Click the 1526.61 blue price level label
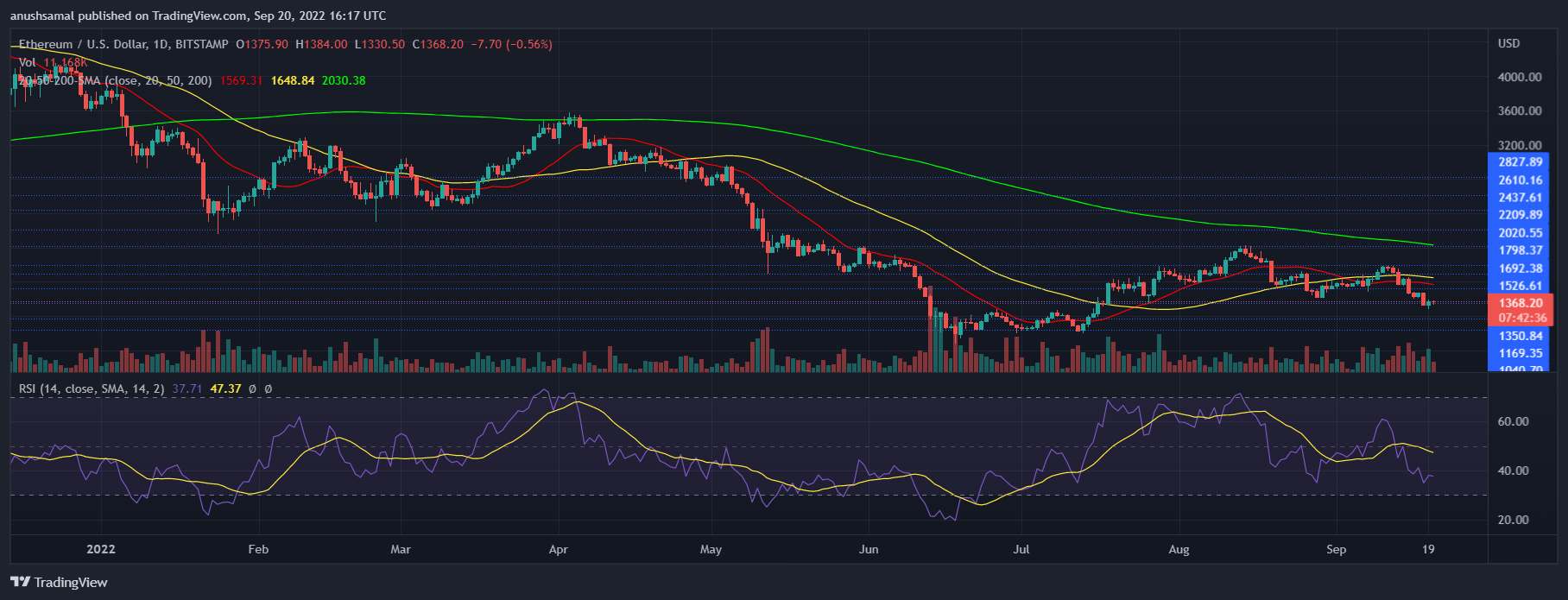Image resolution: width=1568 pixels, height=600 pixels. click(x=1520, y=286)
